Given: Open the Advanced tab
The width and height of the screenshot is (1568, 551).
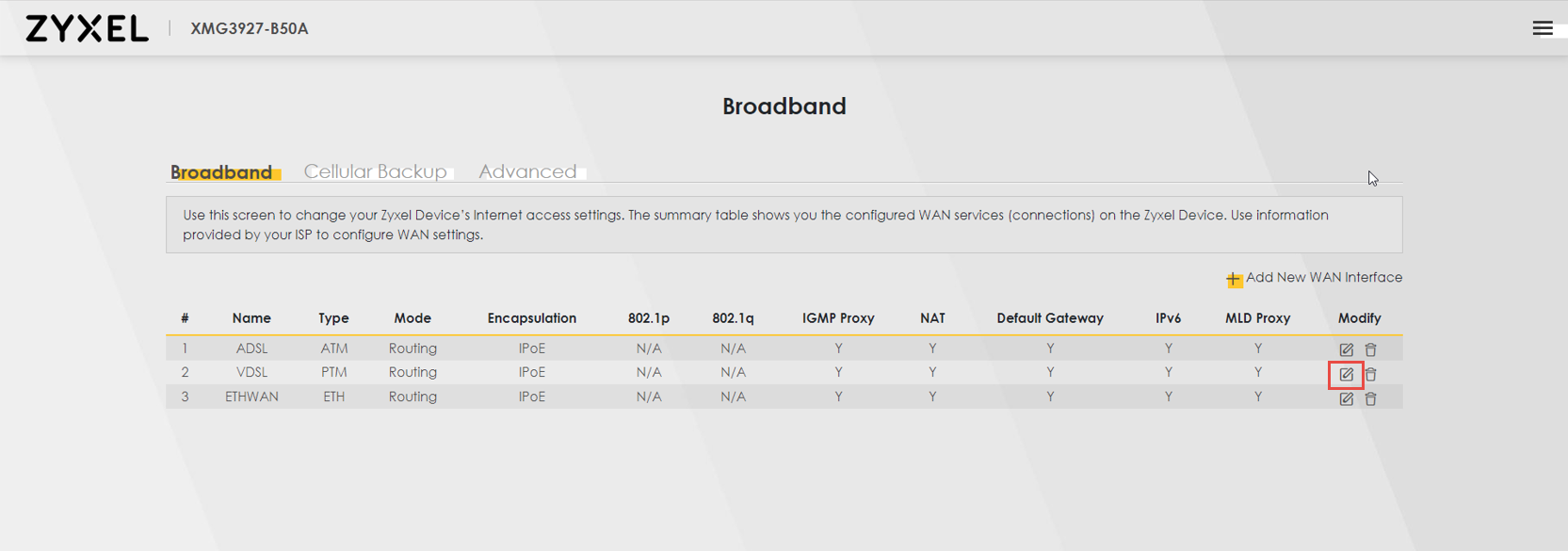Looking at the screenshot, I should coord(527,171).
